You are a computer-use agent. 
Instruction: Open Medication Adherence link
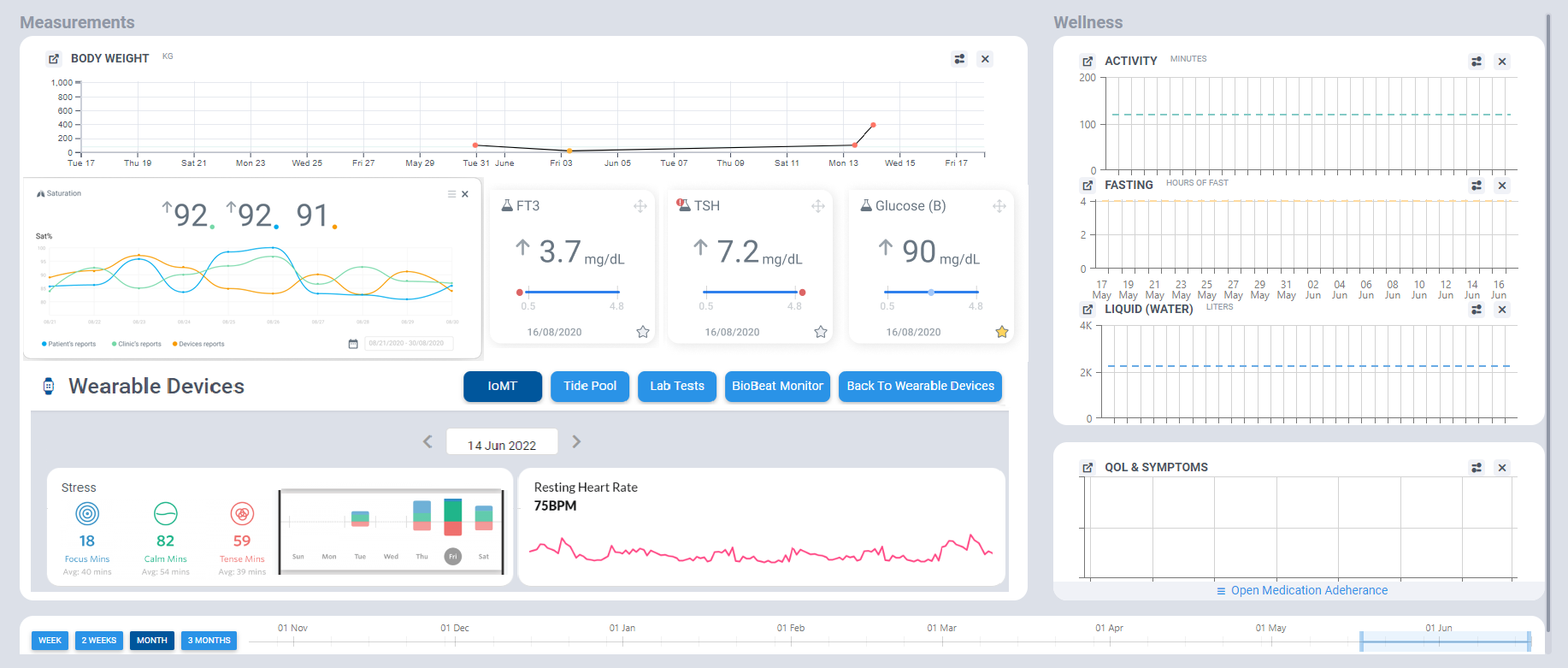(x=1302, y=590)
